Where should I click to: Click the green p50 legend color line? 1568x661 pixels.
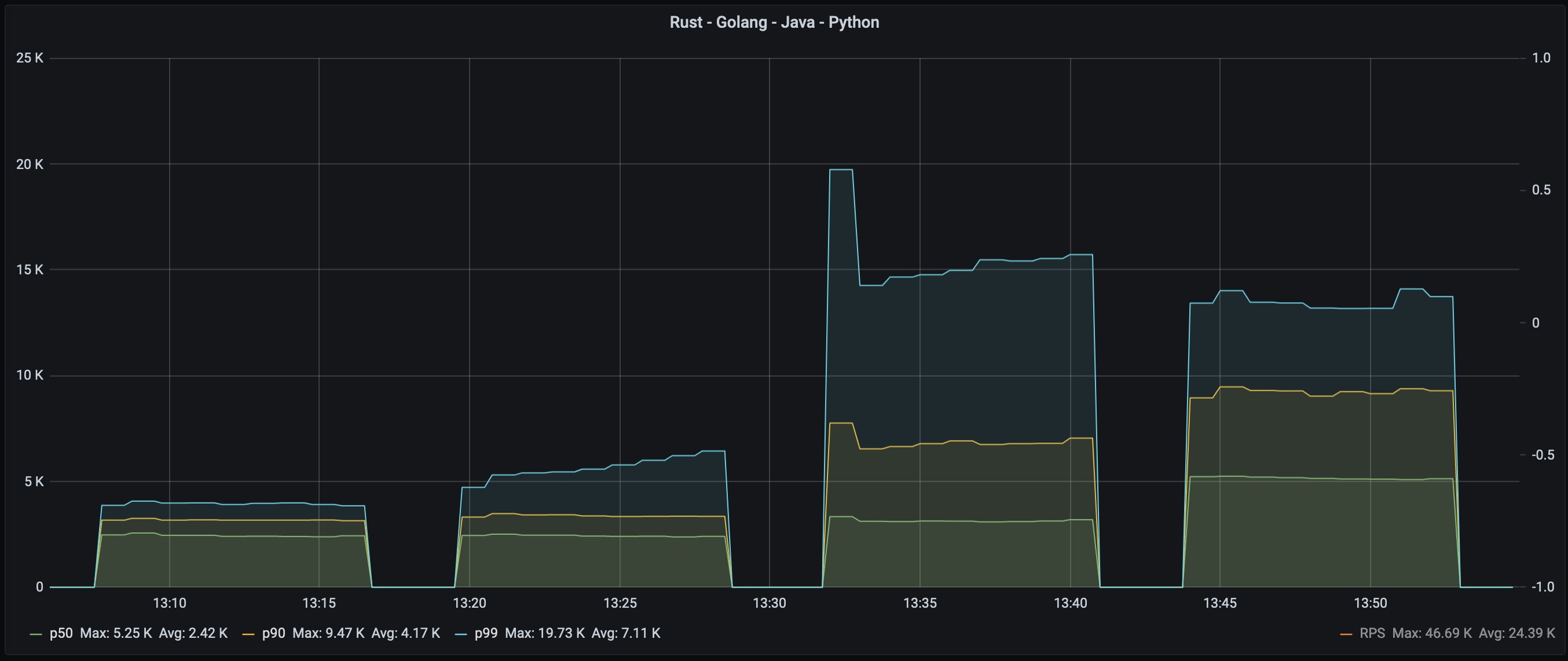36,634
